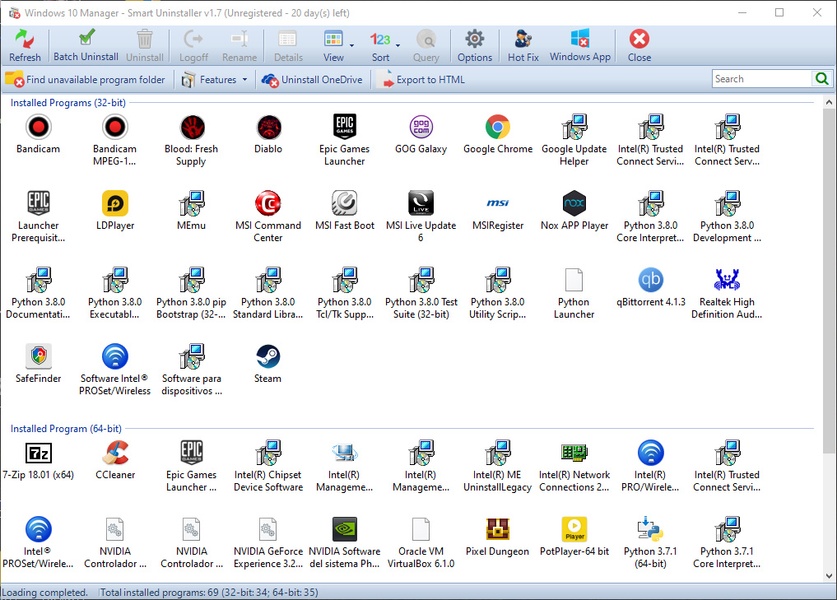Open the Options gear icon

tap(475, 45)
